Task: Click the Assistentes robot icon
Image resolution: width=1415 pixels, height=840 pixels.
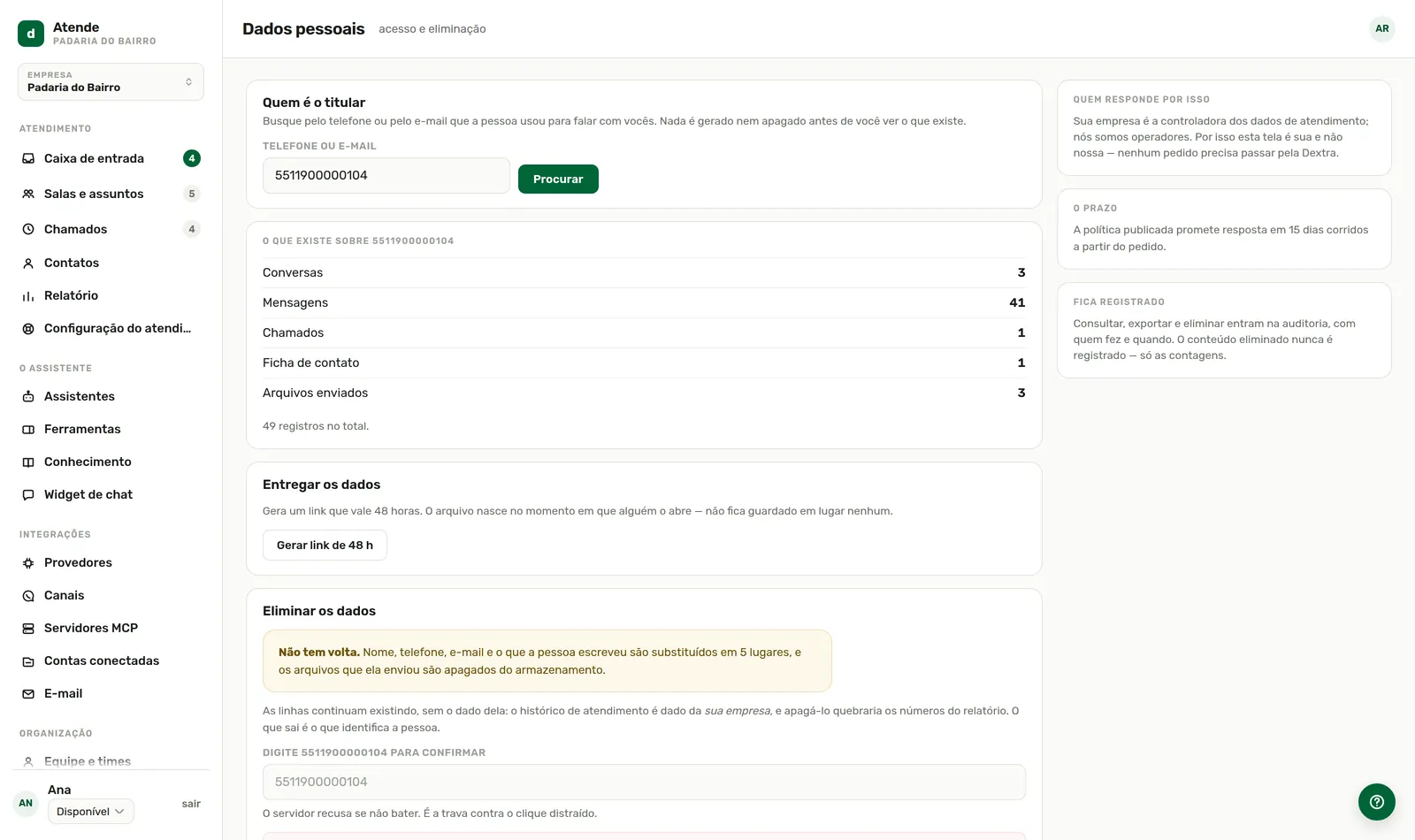Action: pyautogui.click(x=28, y=397)
